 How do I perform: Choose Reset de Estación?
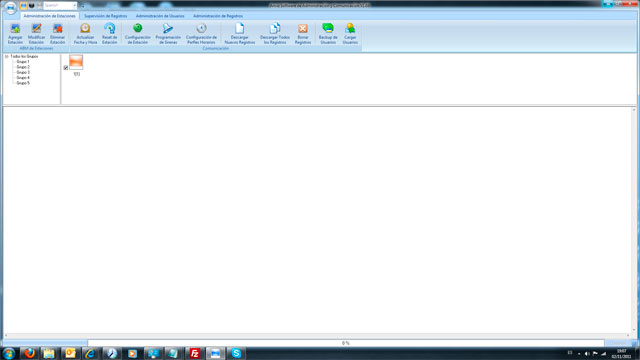point(109,33)
